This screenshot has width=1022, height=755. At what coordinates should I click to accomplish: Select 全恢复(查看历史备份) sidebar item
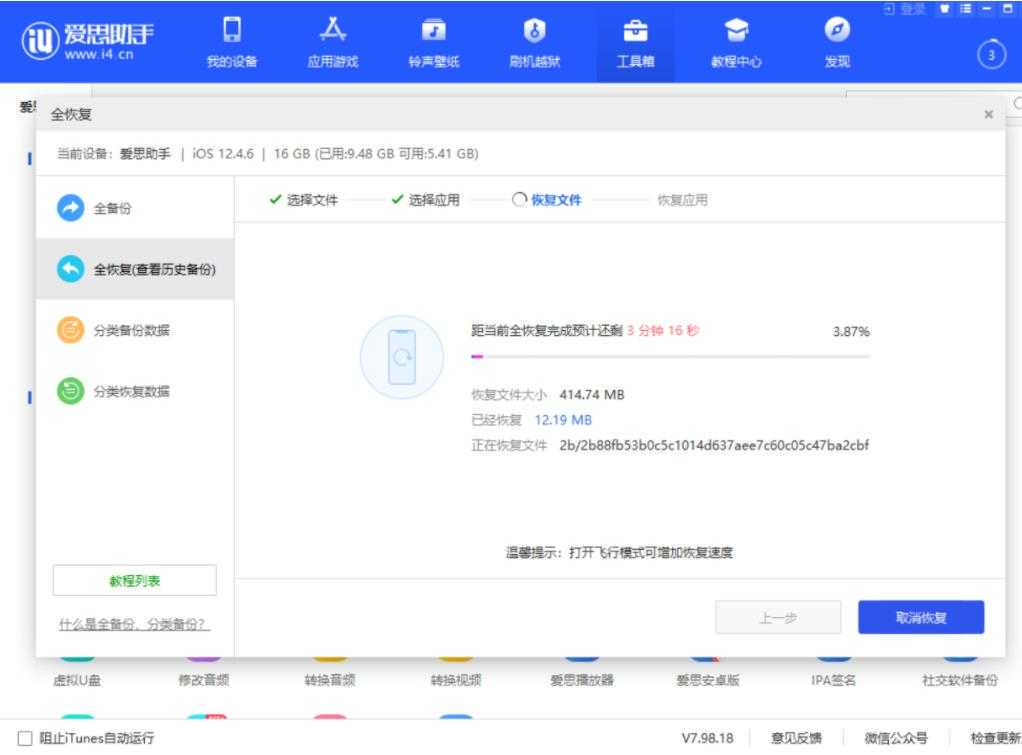[x=134, y=269]
